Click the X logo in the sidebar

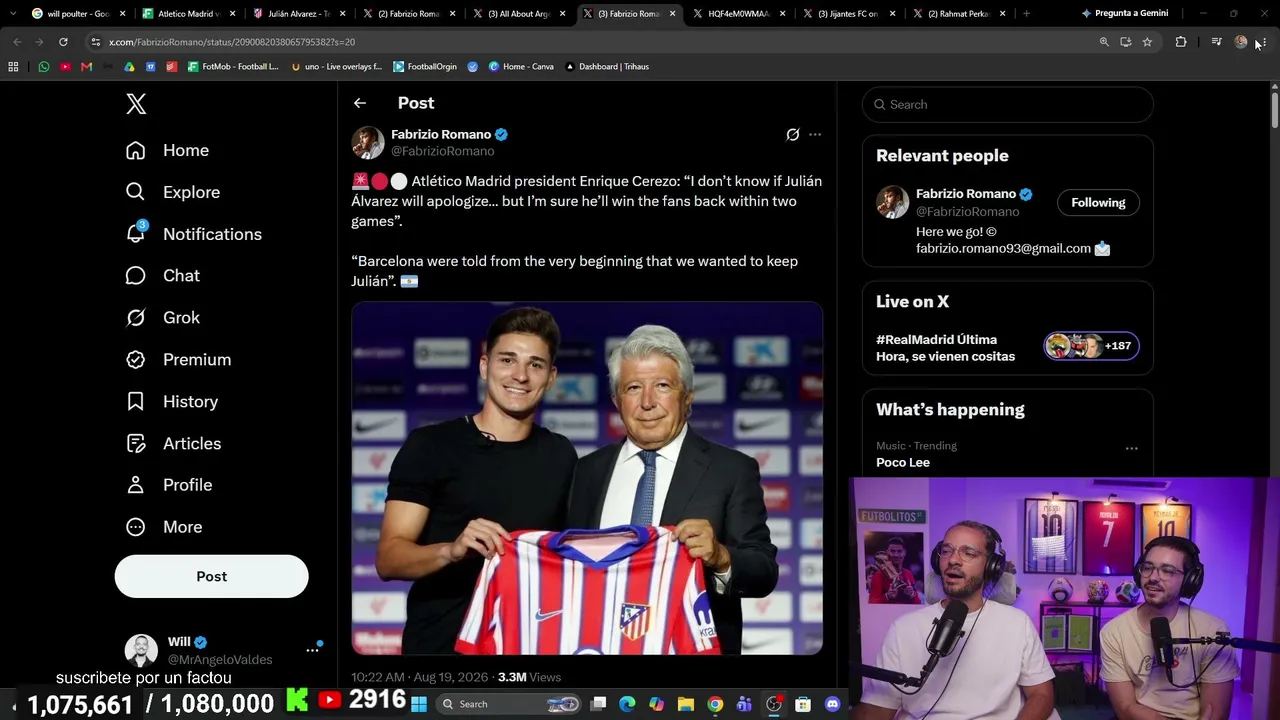coord(136,104)
